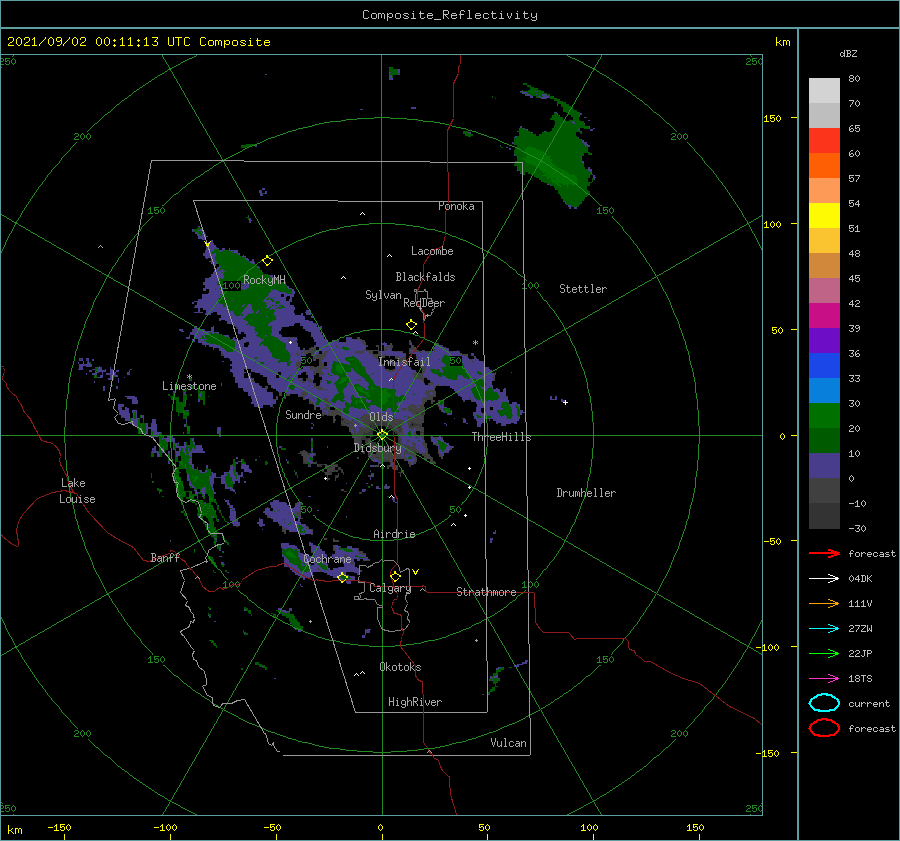This screenshot has width=900, height=841.
Task: Select the cyan 'current' ellipse legend icon
Action: pos(824,703)
